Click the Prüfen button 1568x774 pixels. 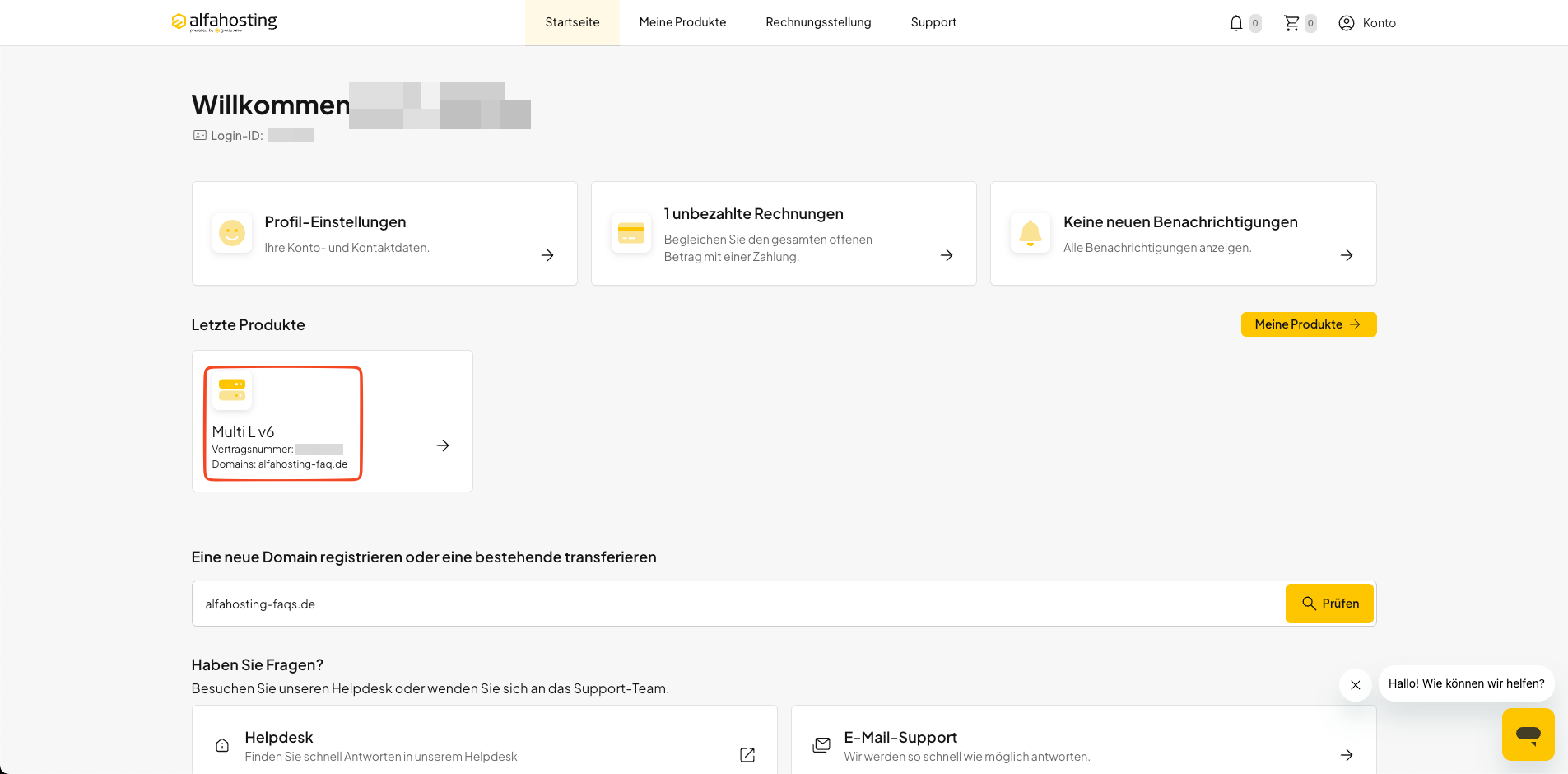1329,604
